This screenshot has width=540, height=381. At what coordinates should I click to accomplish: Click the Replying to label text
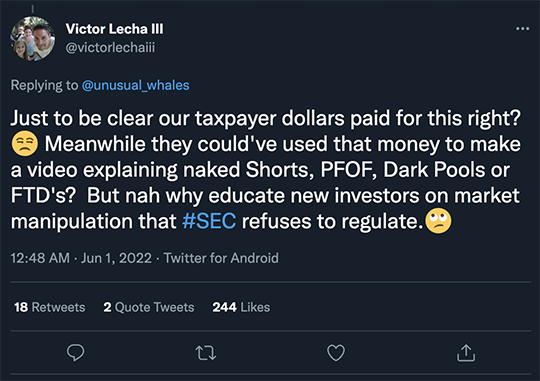tap(44, 85)
